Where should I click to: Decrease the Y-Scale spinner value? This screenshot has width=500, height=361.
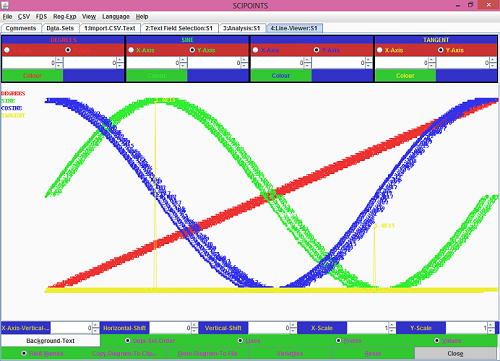(491, 331)
